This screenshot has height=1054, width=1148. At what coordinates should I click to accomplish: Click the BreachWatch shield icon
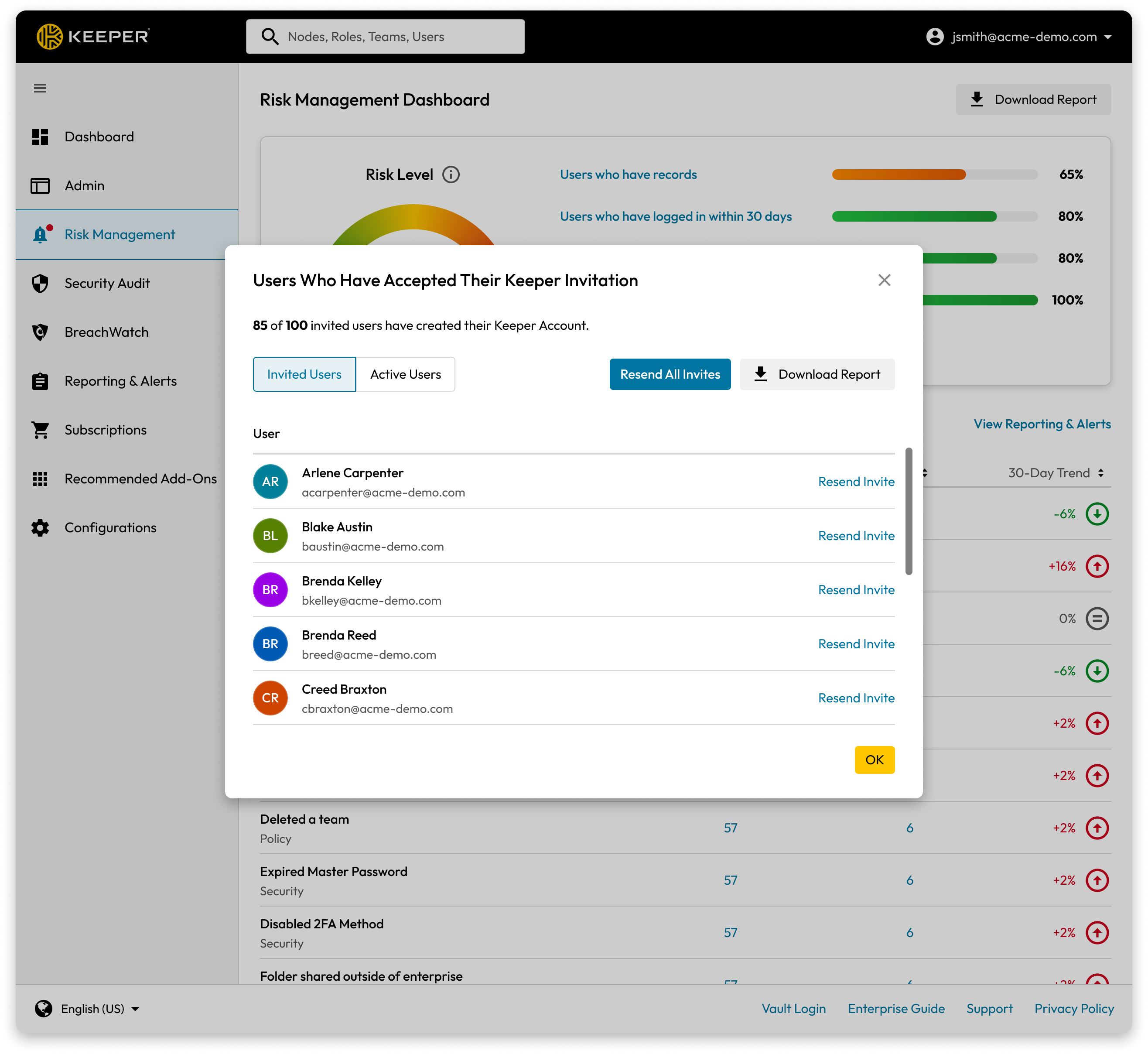click(x=40, y=332)
